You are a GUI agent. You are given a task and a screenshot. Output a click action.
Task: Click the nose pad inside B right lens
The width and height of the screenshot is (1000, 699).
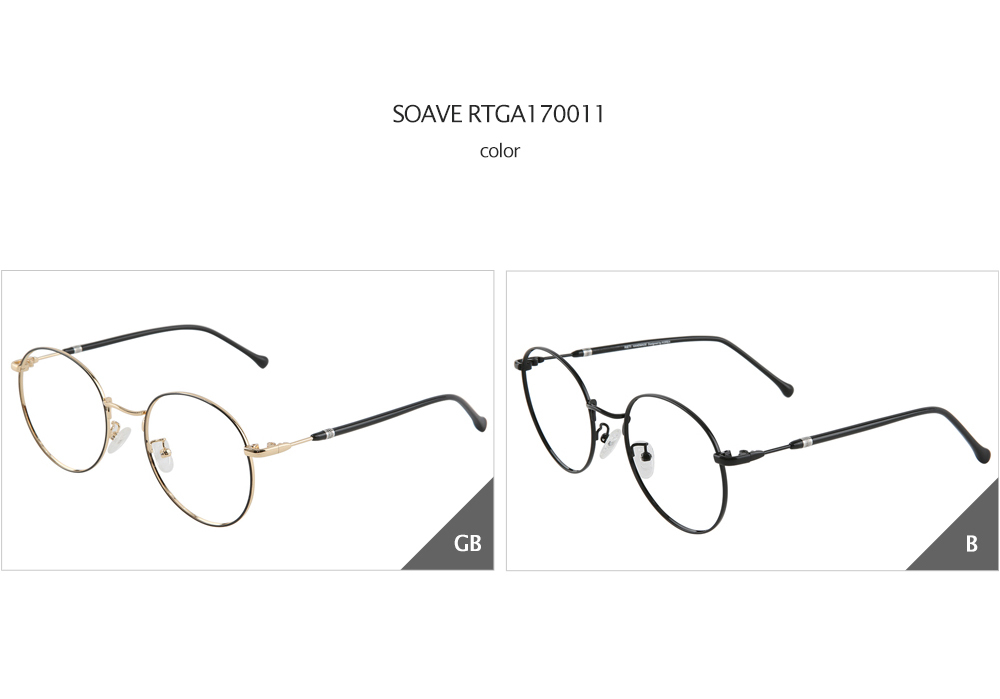[645, 460]
